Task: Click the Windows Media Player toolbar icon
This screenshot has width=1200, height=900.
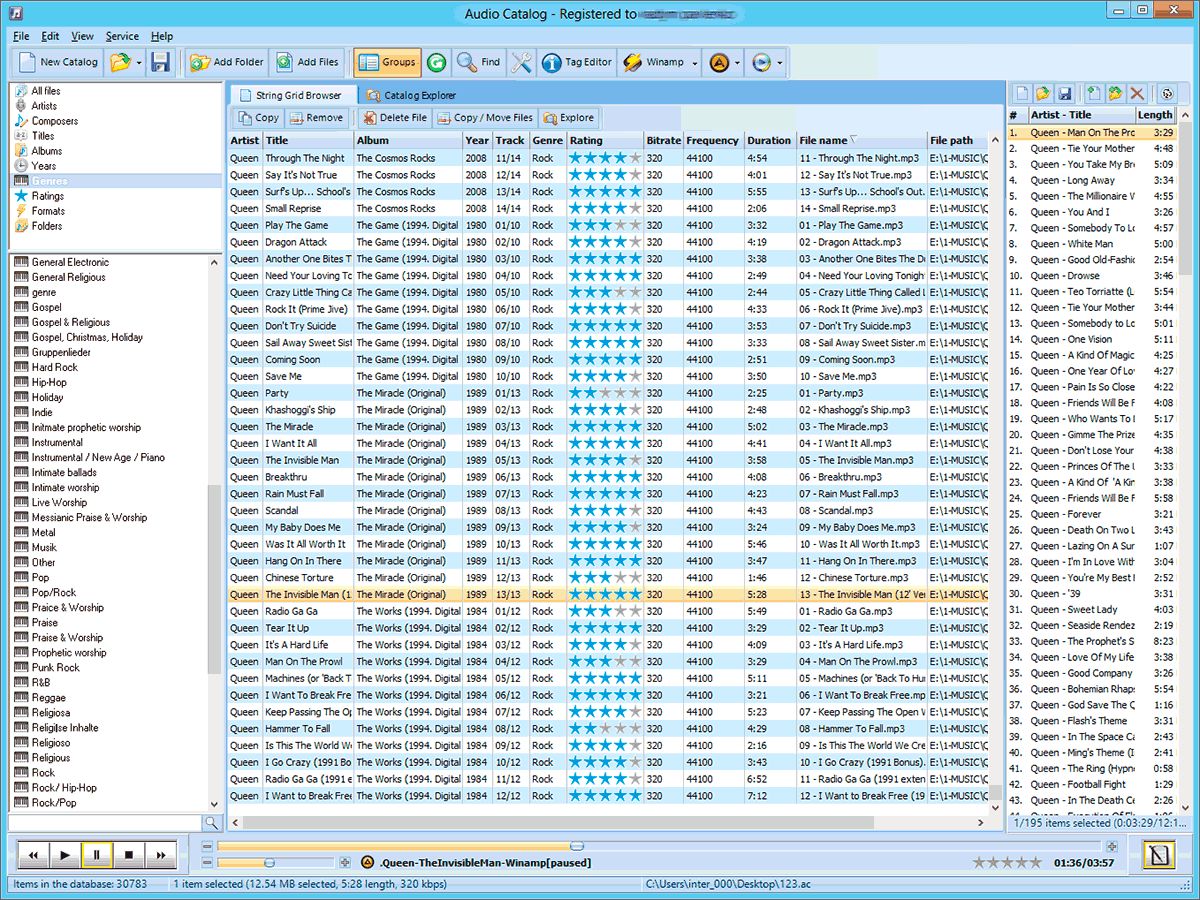Action: (762, 62)
